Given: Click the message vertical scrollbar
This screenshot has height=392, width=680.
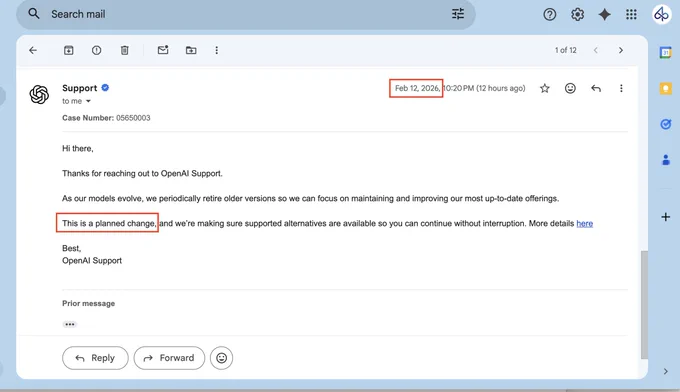Looking at the screenshot, I should [x=644, y=304].
